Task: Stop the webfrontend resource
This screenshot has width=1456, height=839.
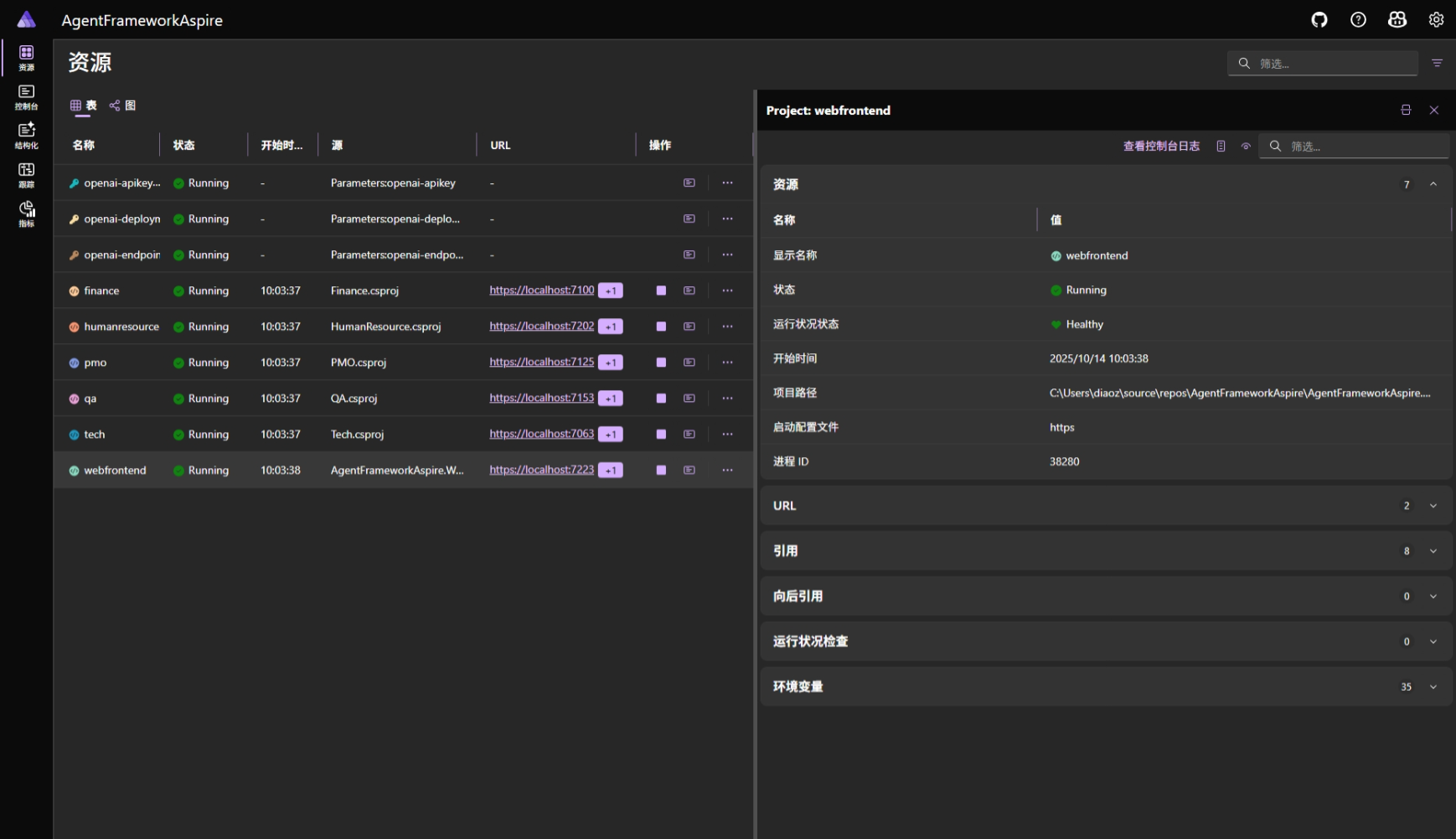Action: pyautogui.click(x=661, y=471)
